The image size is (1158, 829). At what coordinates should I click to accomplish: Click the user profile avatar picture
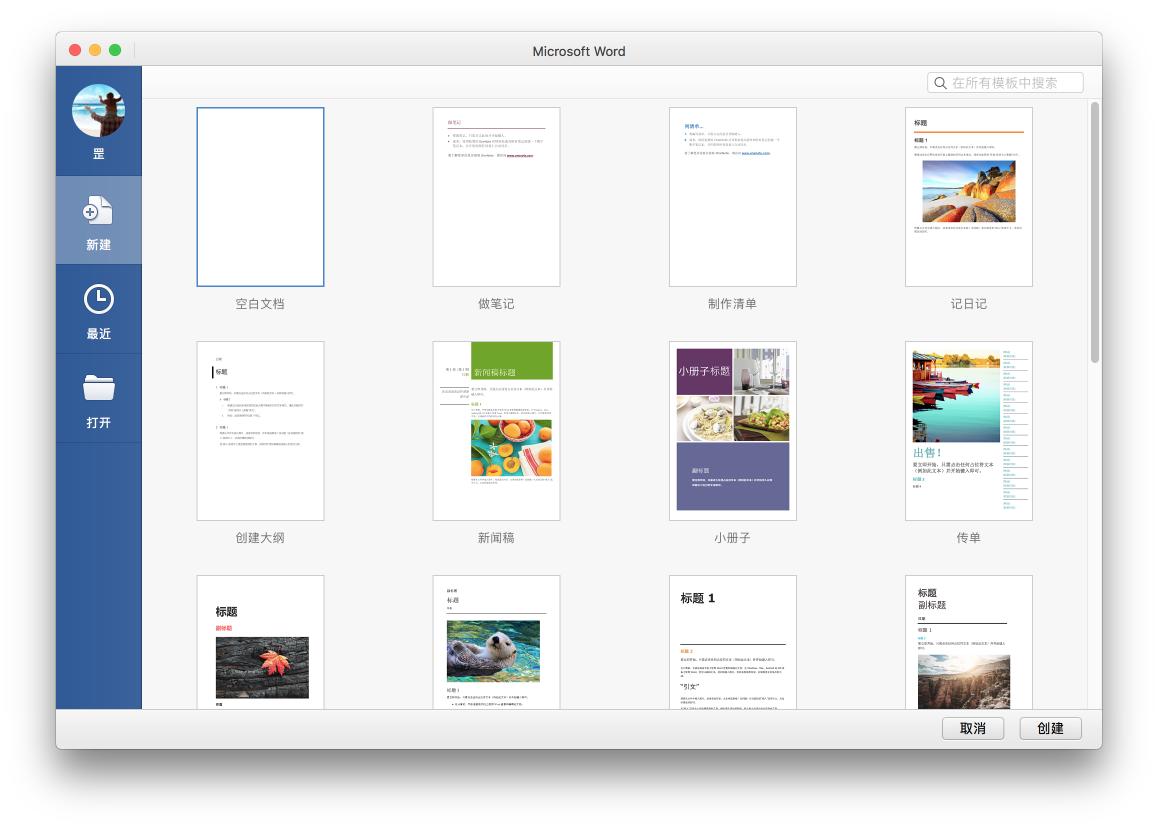point(98,111)
